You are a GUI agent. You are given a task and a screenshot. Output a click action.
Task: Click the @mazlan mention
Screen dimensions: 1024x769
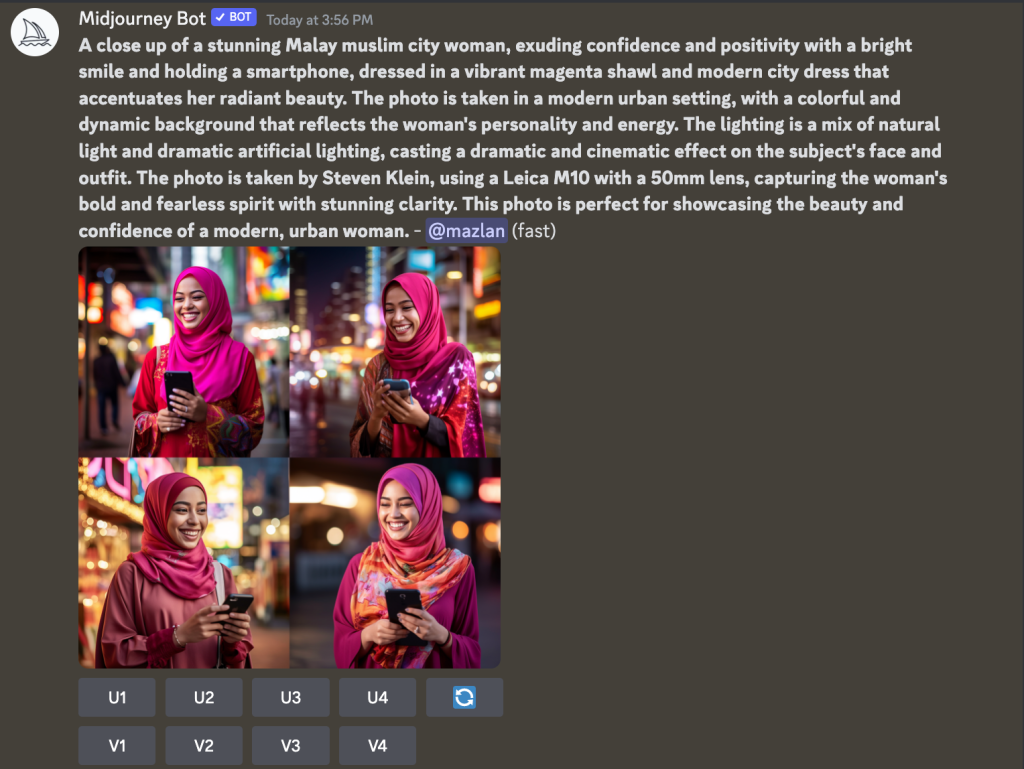(466, 230)
